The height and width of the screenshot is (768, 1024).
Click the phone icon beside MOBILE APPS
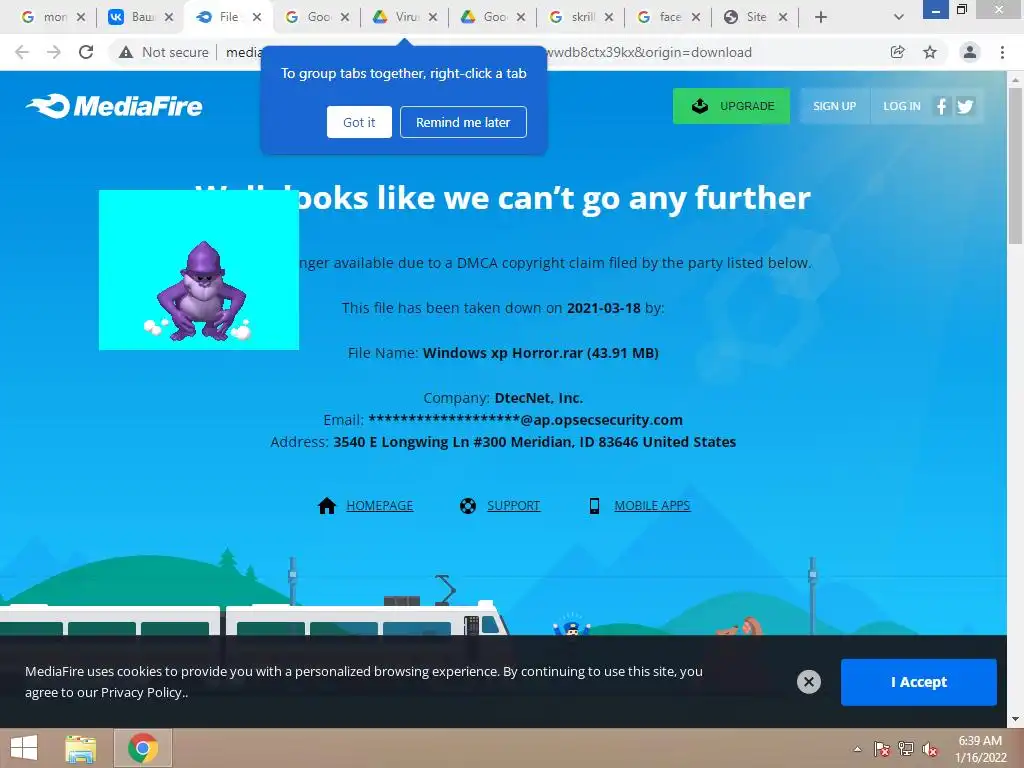594,505
